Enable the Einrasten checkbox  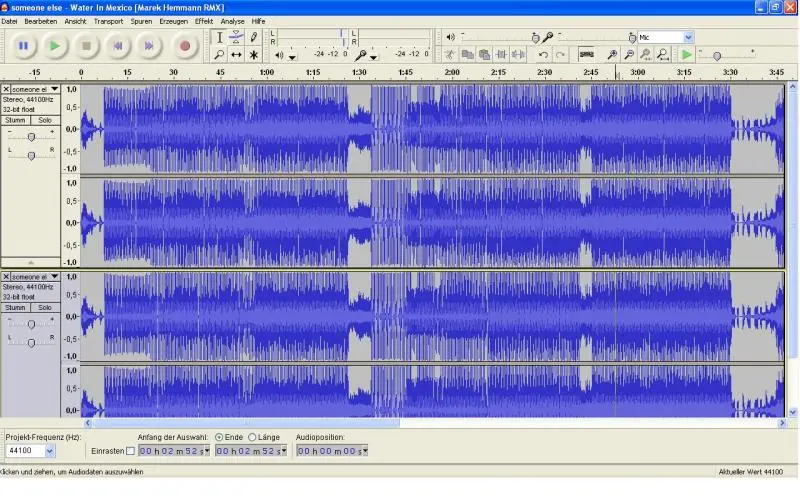[x=130, y=451]
